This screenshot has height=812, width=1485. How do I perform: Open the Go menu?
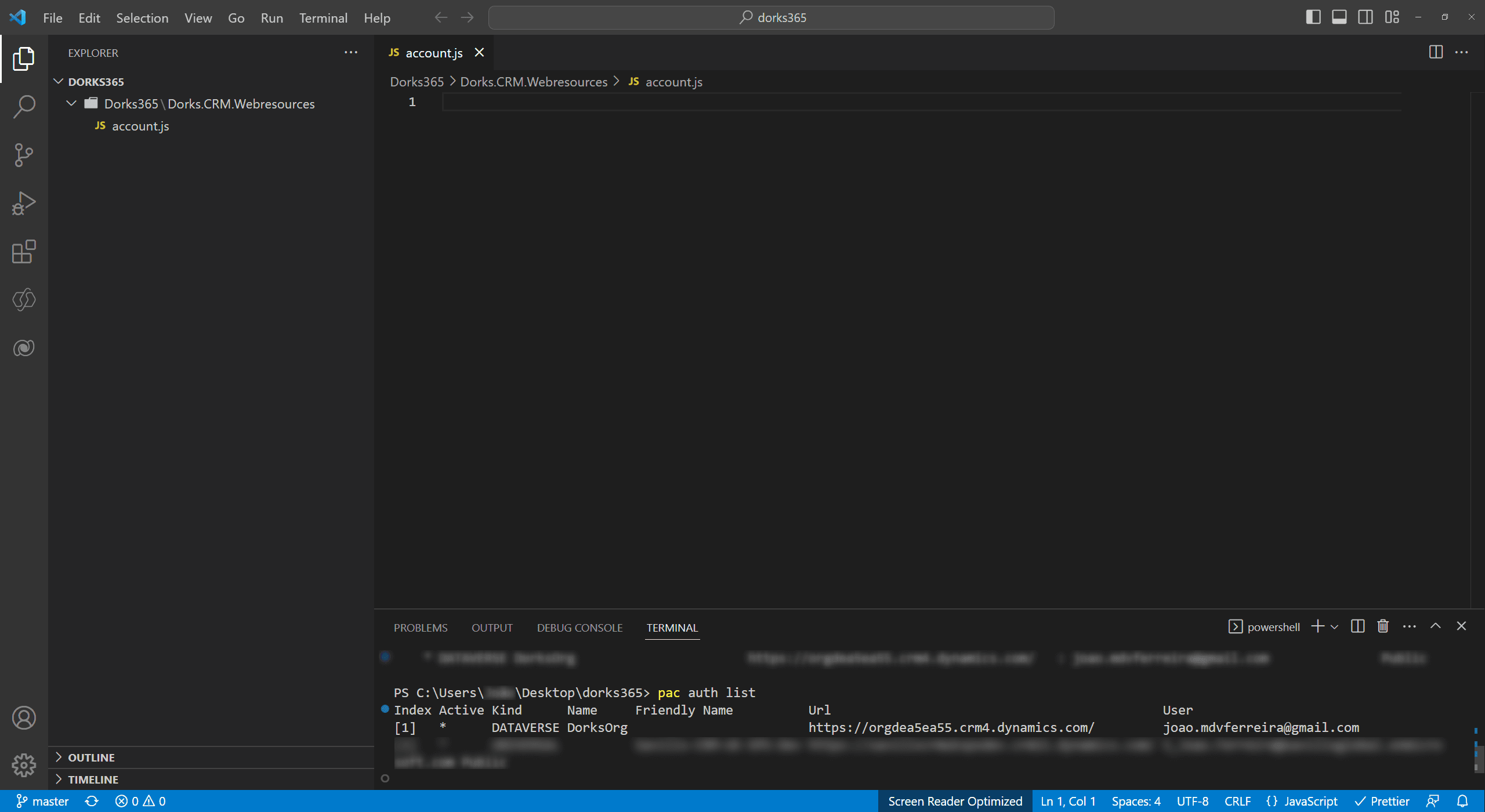click(236, 18)
